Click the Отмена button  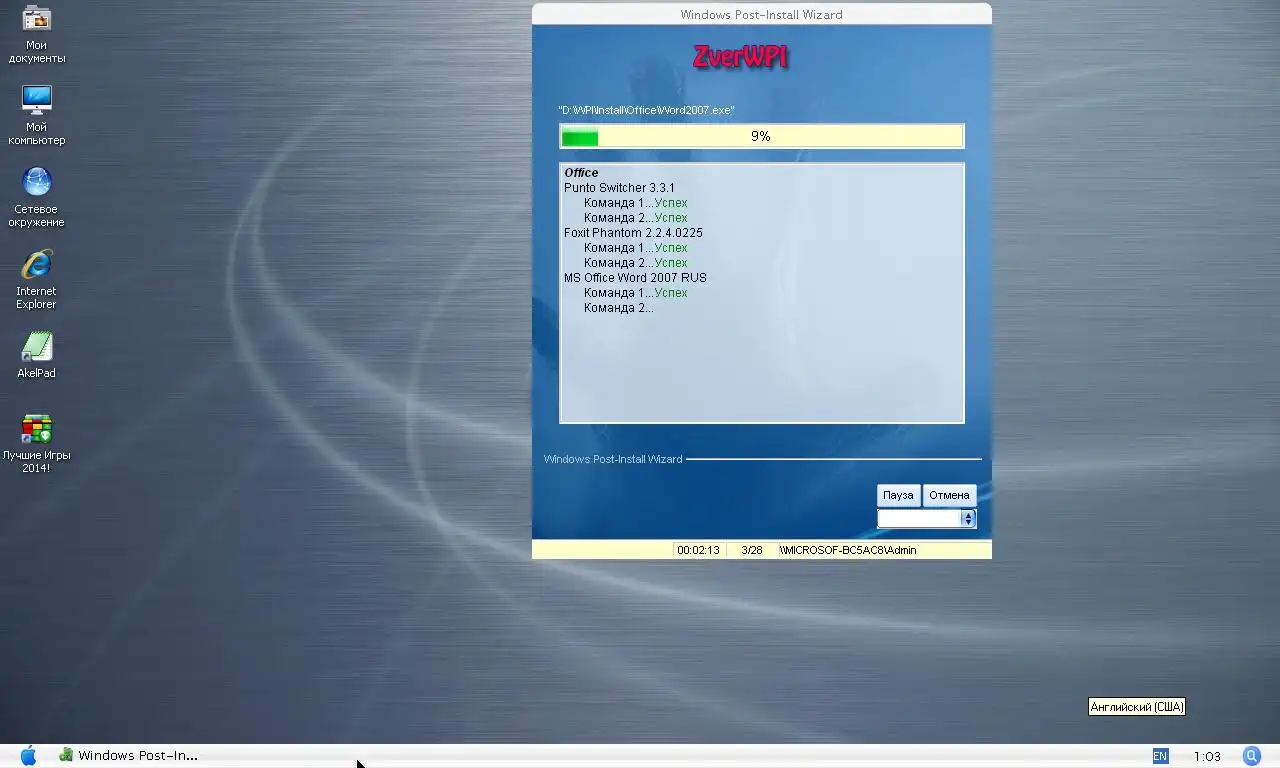pos(949,495)
